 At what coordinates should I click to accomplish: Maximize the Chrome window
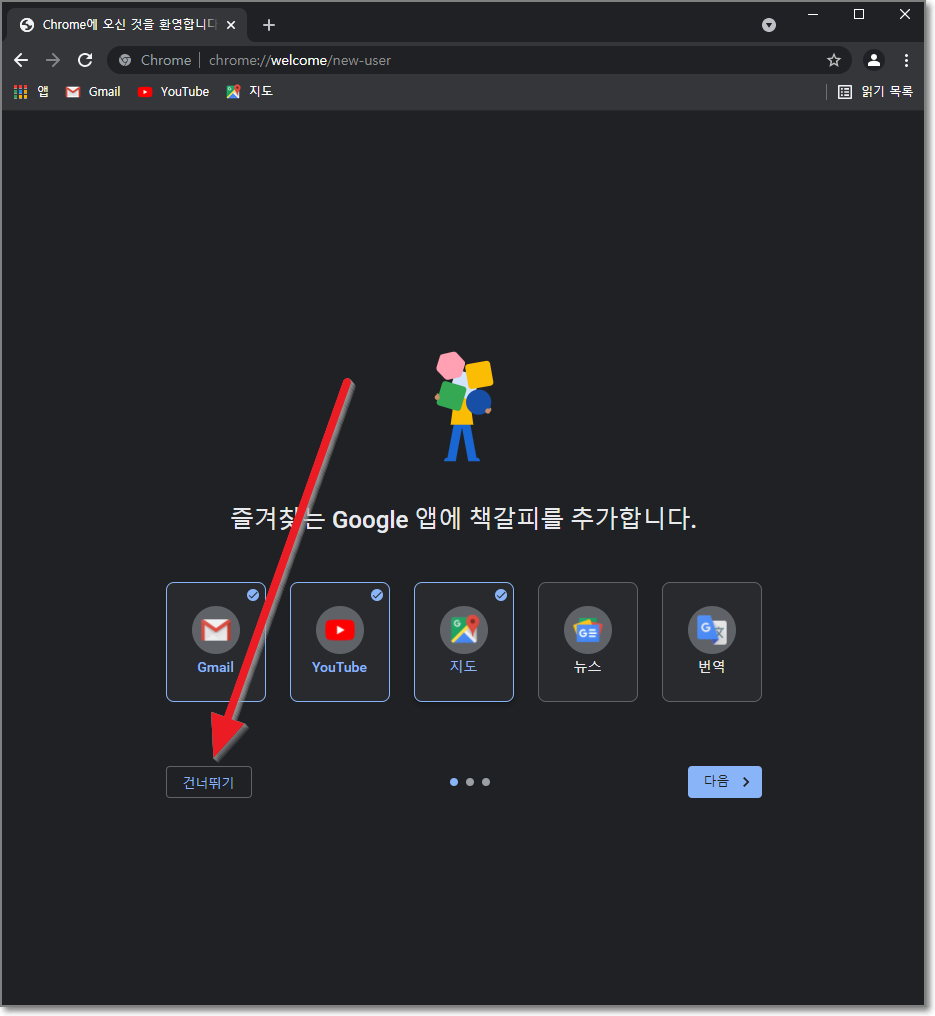[859, 14]
